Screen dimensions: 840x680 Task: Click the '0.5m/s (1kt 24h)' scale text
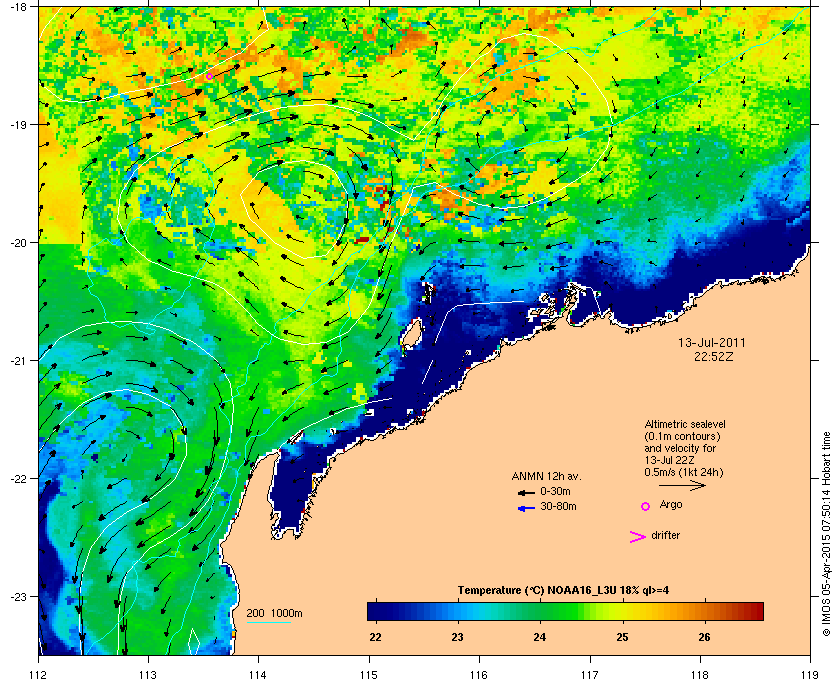(x=684, y=473)
